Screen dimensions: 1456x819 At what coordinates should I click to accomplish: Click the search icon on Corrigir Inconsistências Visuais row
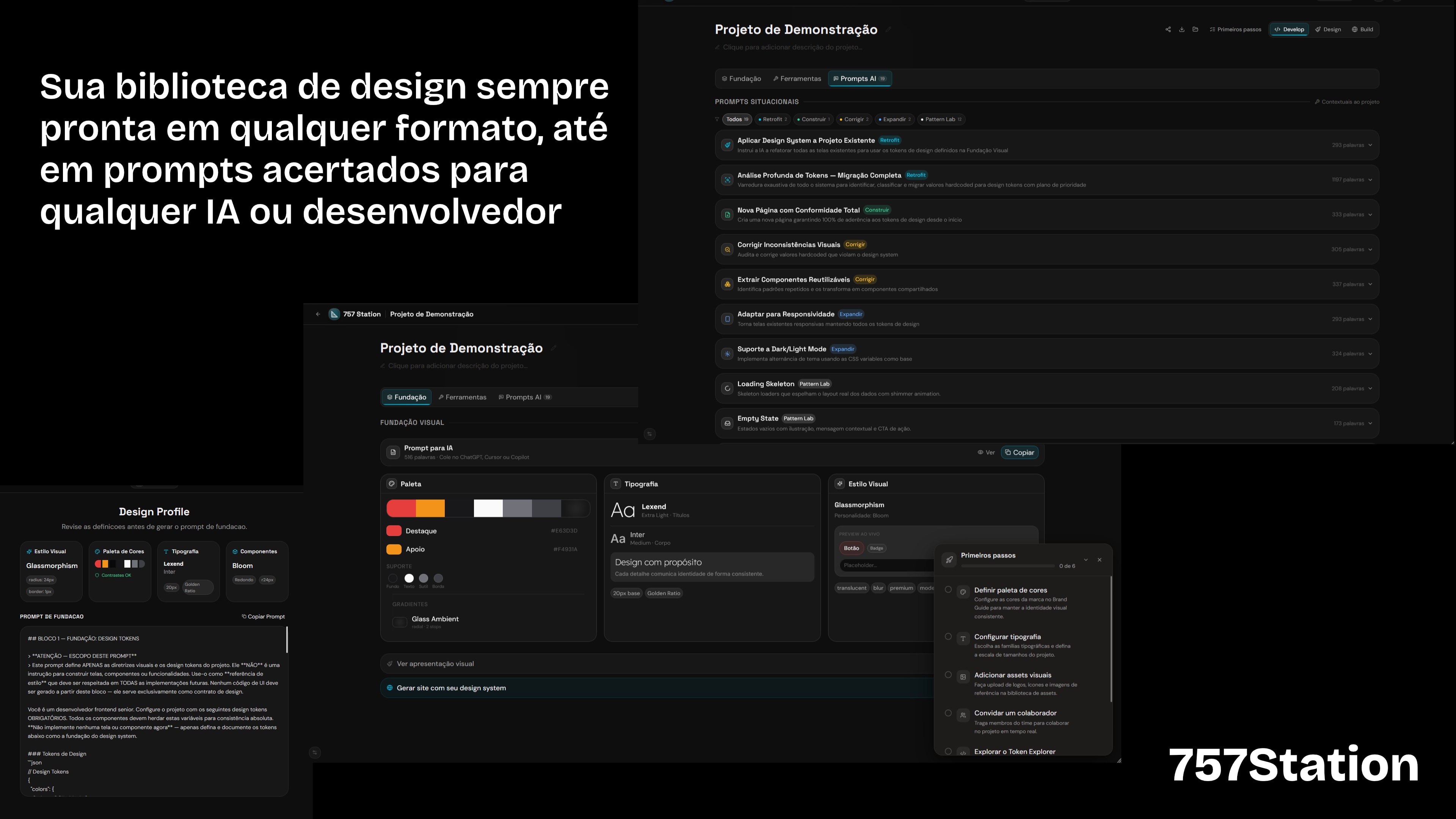pos(728,249)
